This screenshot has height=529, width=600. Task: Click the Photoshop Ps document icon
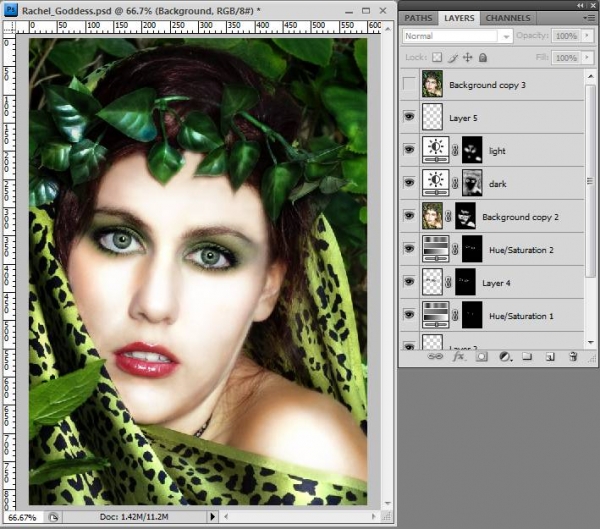click(10, 10)
